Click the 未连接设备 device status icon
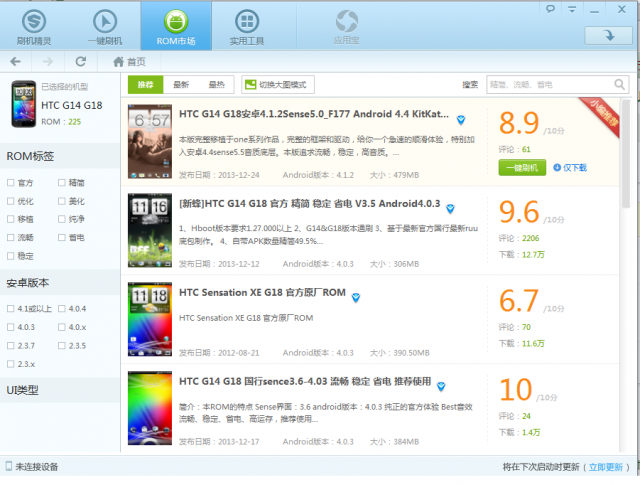The height and width of the screenshot is (485, 640). tap(9, 466)
